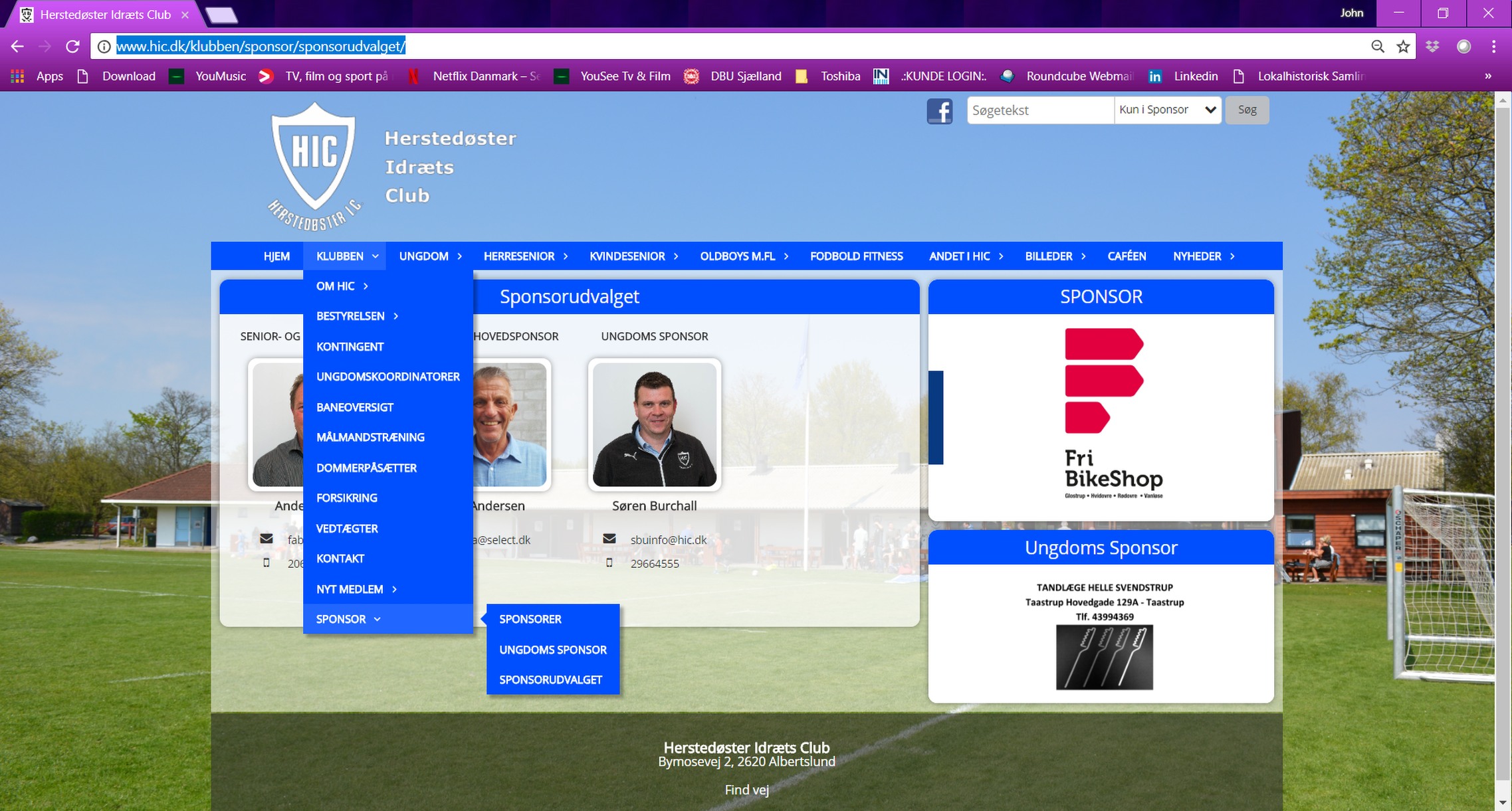Click the Søgetekst search field
1512x811 pixels.
[1039, 110]
